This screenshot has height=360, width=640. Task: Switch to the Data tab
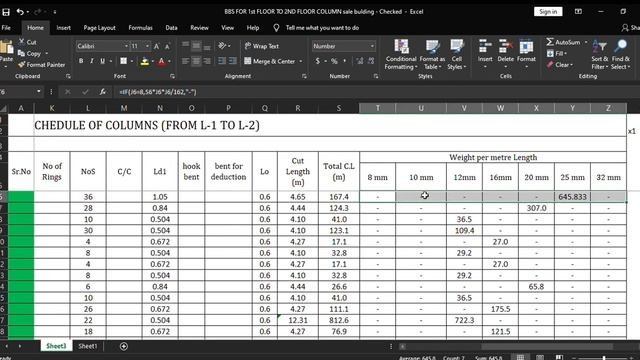[x=171, y=28]
